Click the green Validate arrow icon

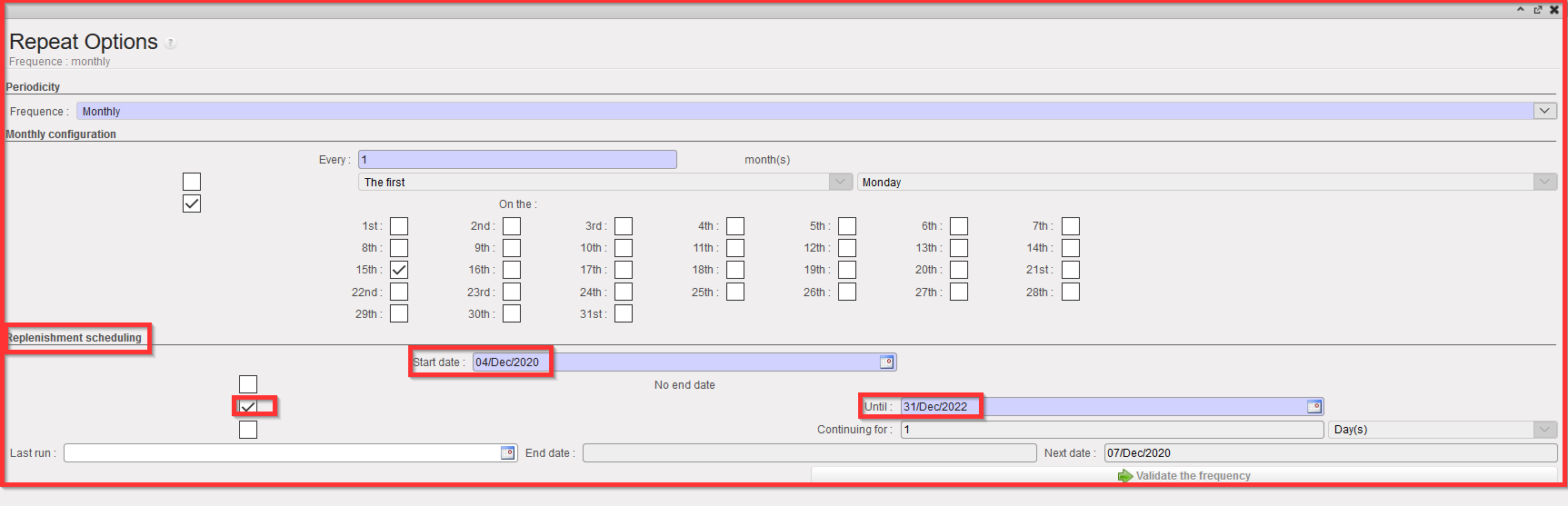coord(1125,476)
